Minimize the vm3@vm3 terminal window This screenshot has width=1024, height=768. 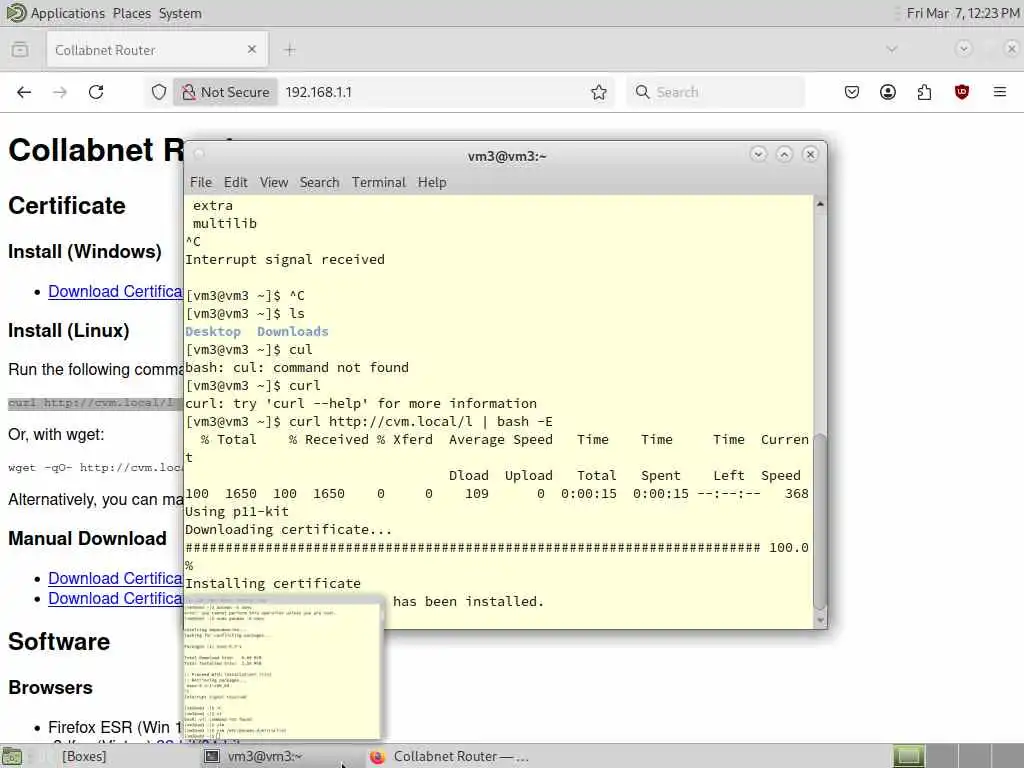coord(758,154)
